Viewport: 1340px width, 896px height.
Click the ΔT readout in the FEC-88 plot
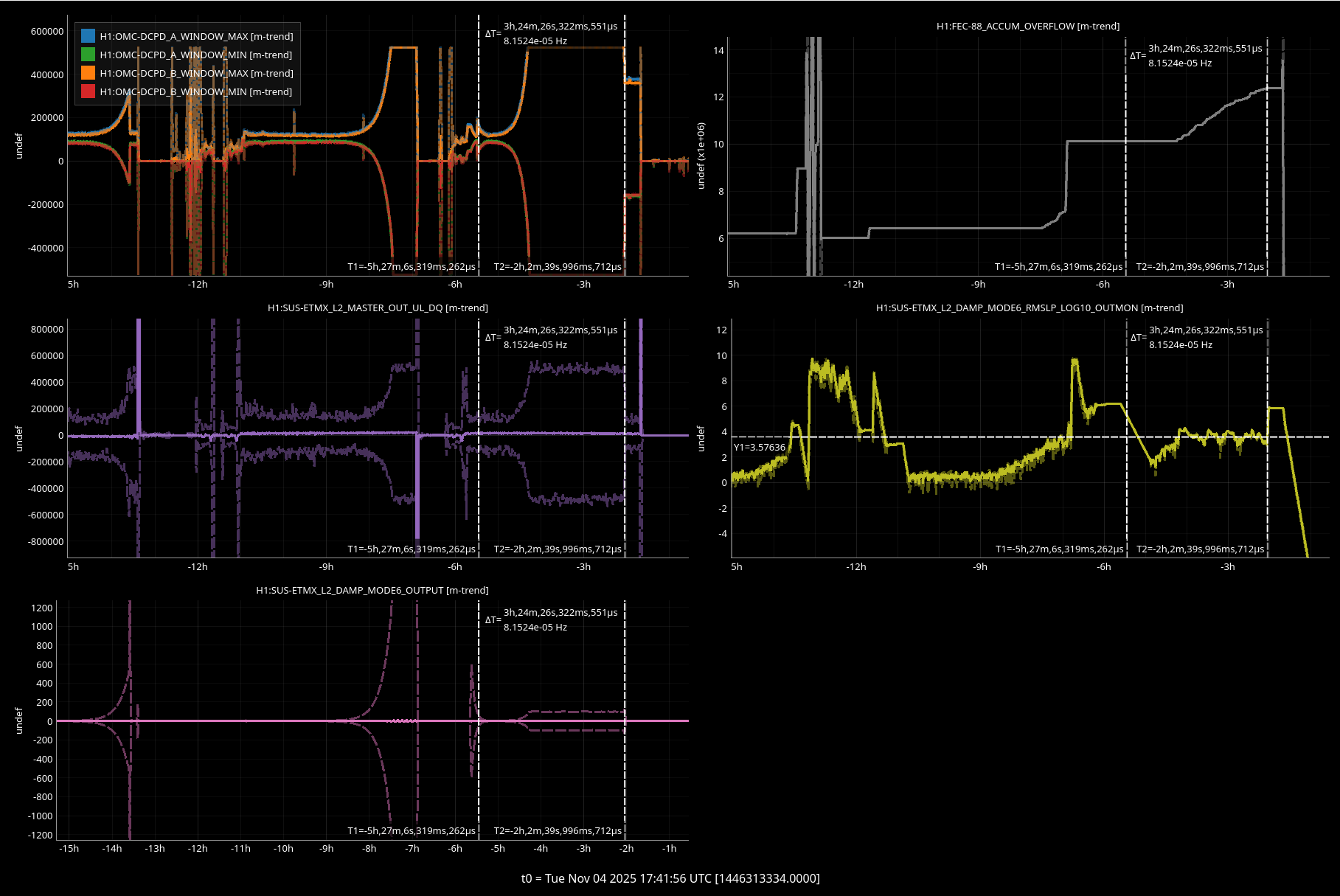click(x=1195, y=55)
